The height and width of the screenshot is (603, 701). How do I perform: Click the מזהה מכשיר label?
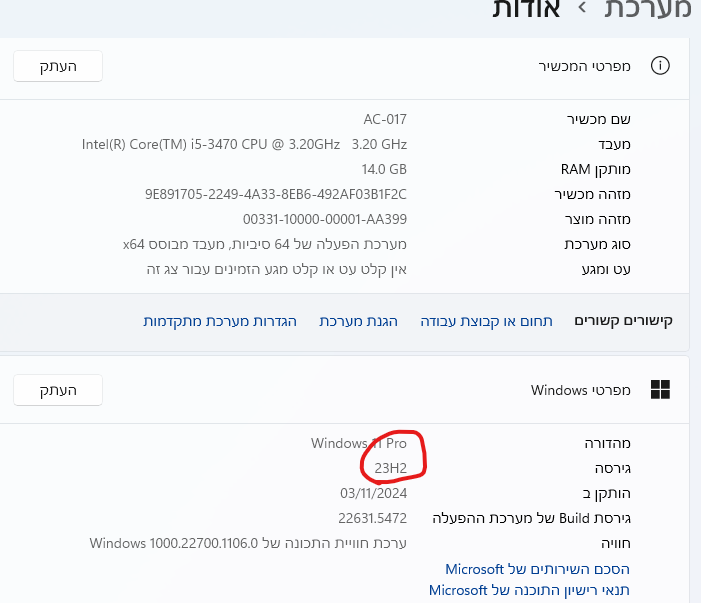click(592, 194)
